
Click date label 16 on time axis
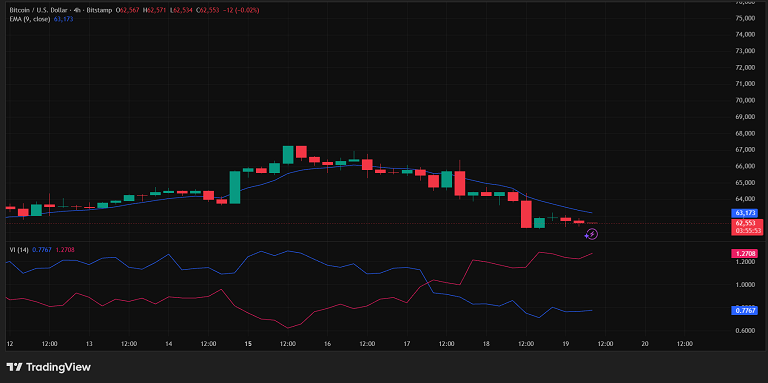coord(327,344)
